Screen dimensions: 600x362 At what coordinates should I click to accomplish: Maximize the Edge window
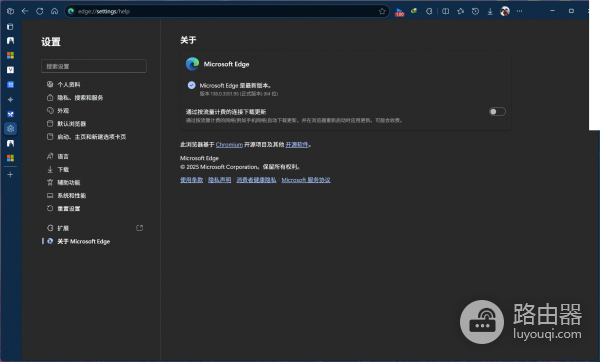point(571,11)
